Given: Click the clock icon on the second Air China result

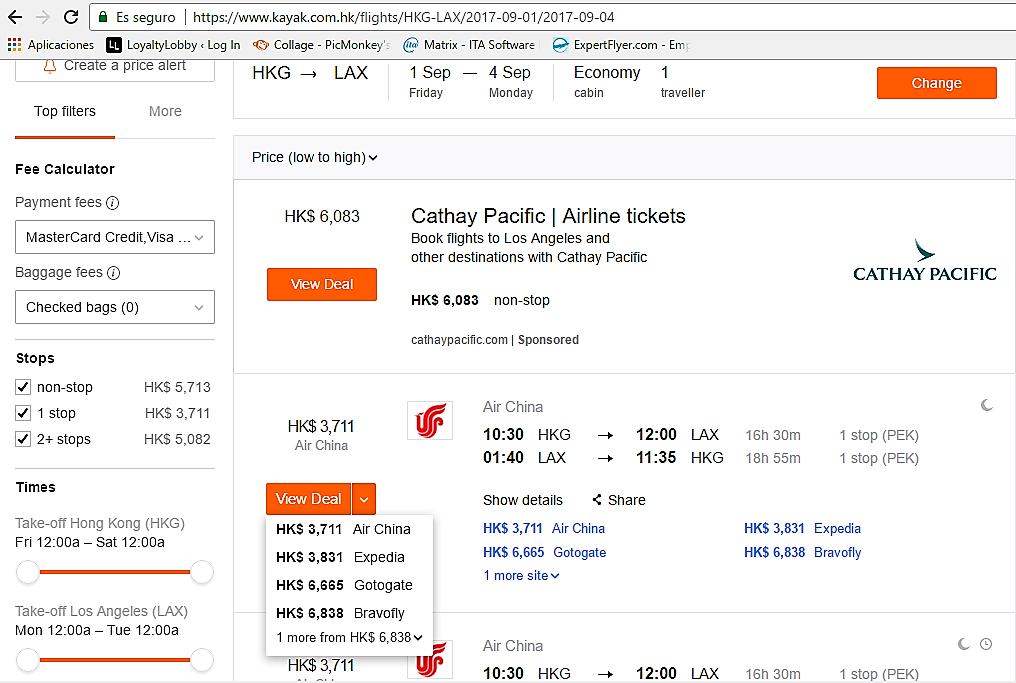Looking at the screenshot, I should pos(986,644).
